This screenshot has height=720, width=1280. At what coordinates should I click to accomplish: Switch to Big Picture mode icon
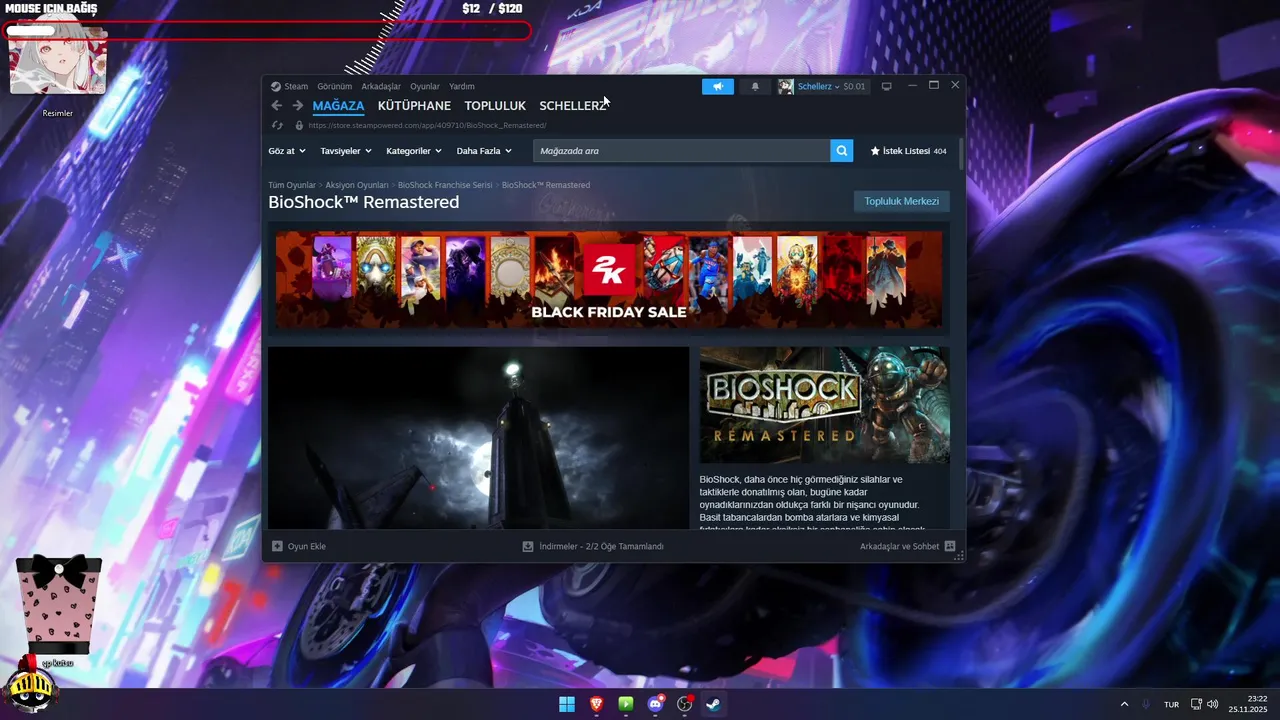coord(886,86)
